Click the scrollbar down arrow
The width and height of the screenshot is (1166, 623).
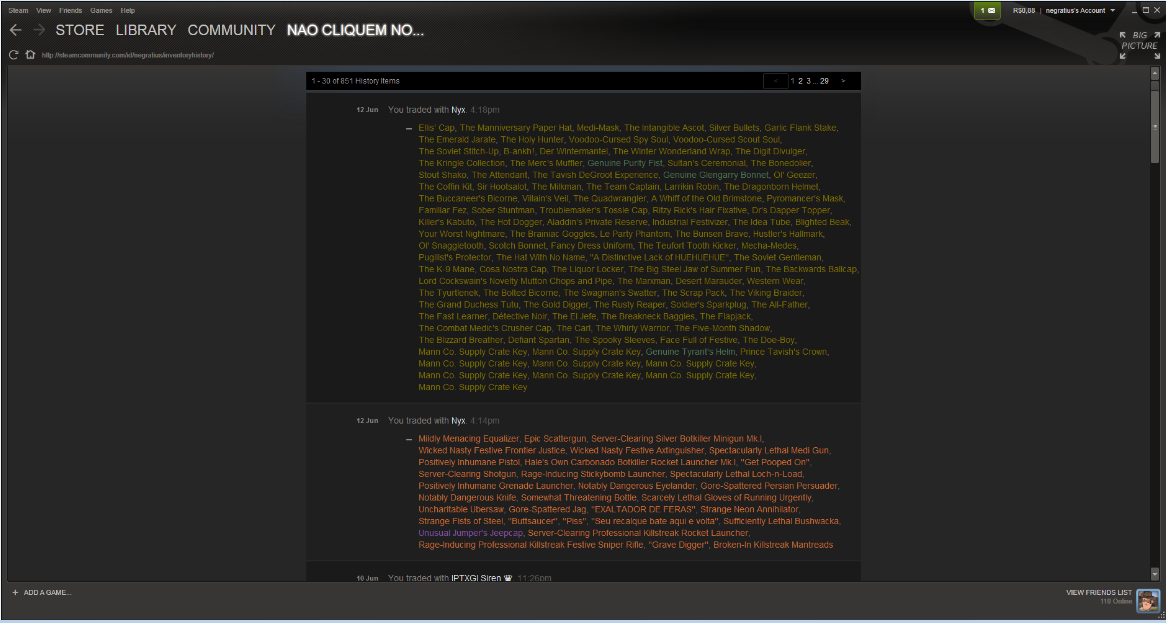pos(1155,574)
